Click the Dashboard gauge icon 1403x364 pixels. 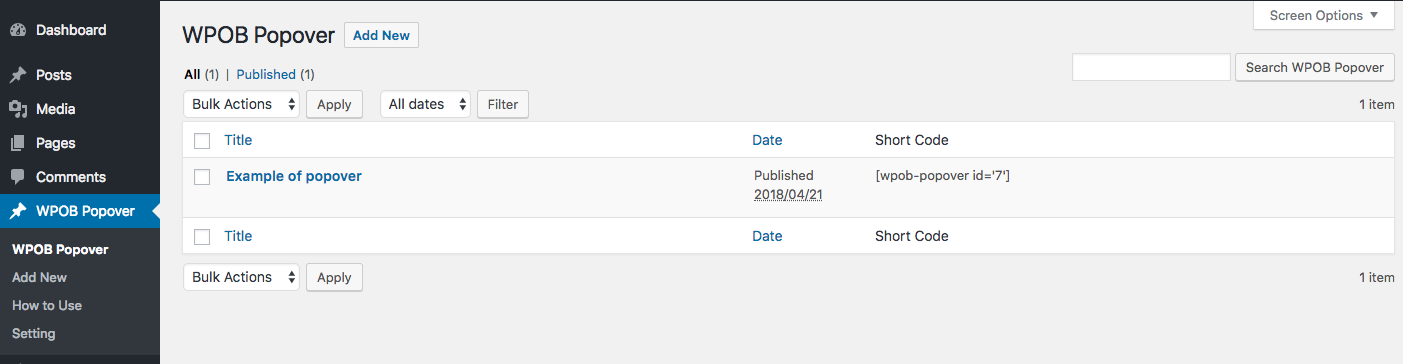[18, 30]
